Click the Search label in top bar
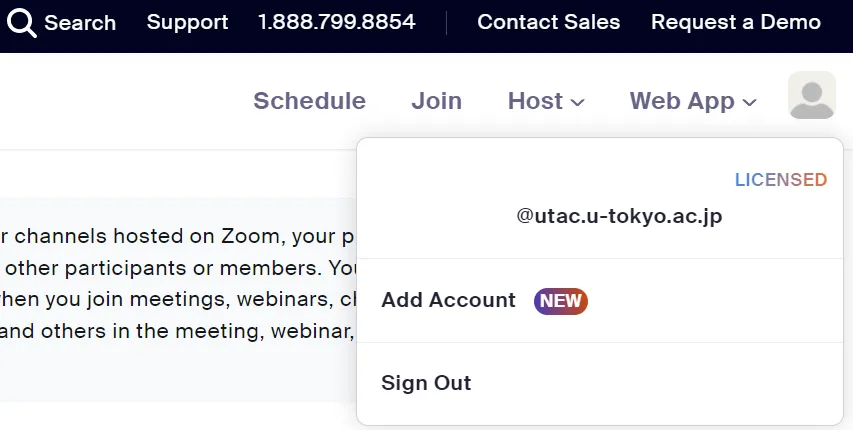 click(x=80, y=22)
